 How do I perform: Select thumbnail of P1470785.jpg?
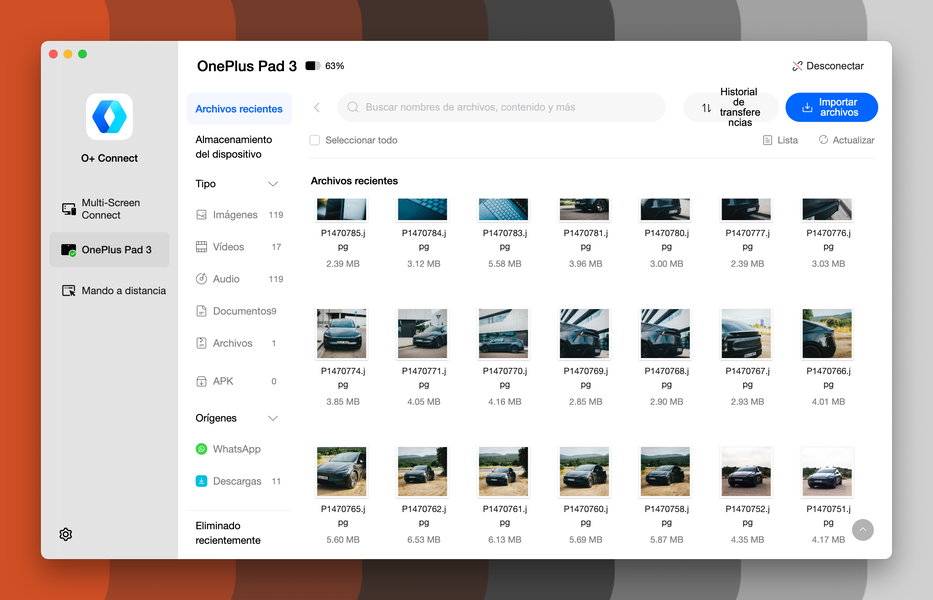click(342, 210)
